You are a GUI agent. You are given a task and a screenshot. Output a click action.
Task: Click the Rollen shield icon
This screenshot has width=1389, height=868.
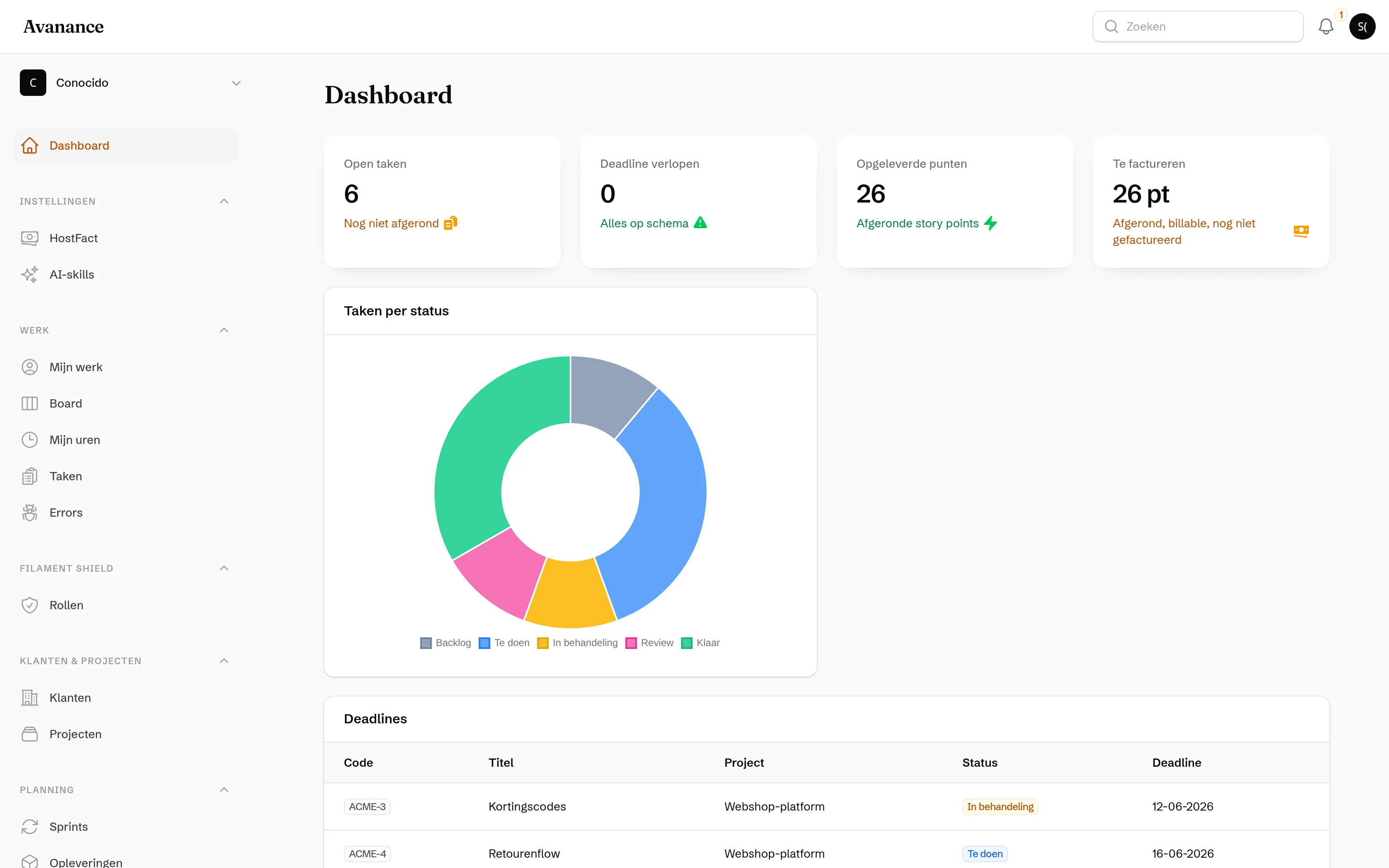tap(30, 605)
